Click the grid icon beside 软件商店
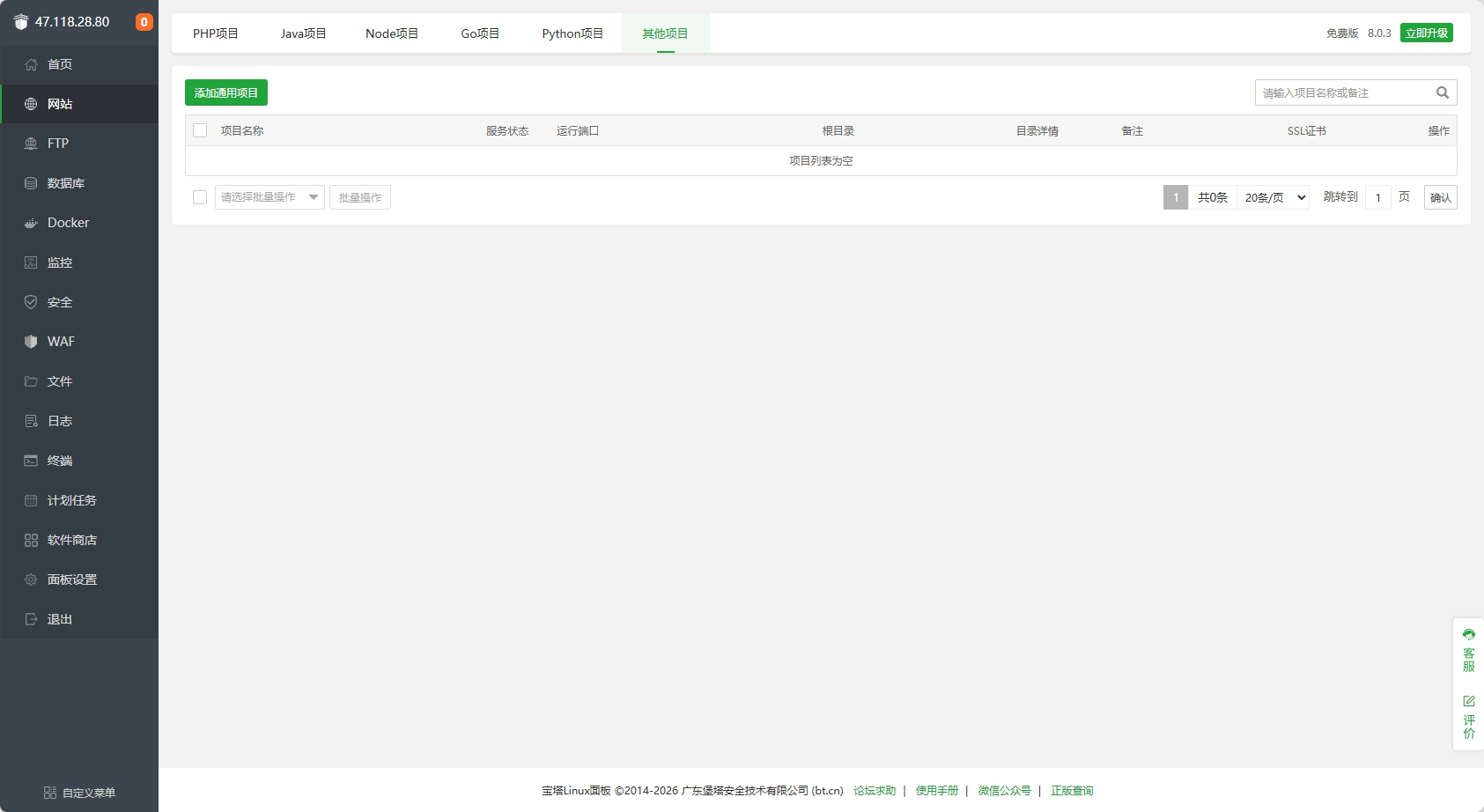 coord(31,540)
